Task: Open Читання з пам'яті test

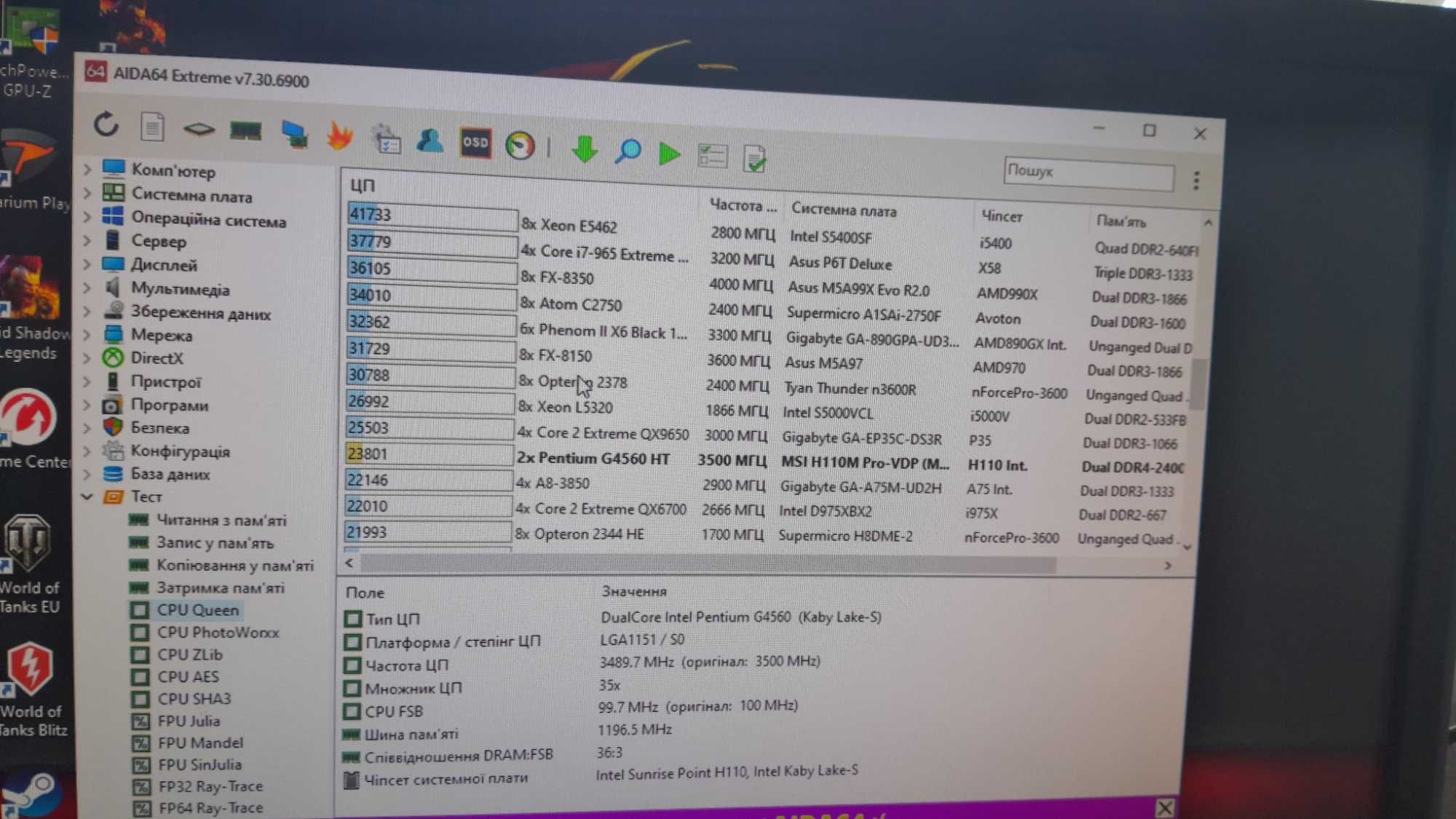Action: (x=221, y=521)
